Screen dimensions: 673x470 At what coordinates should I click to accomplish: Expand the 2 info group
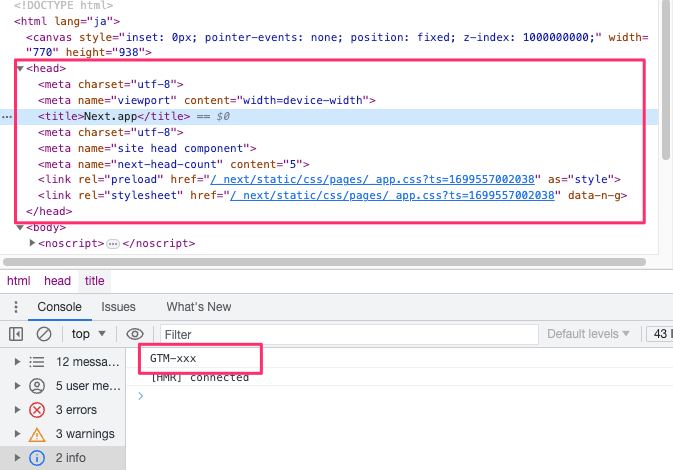point(18,458)
